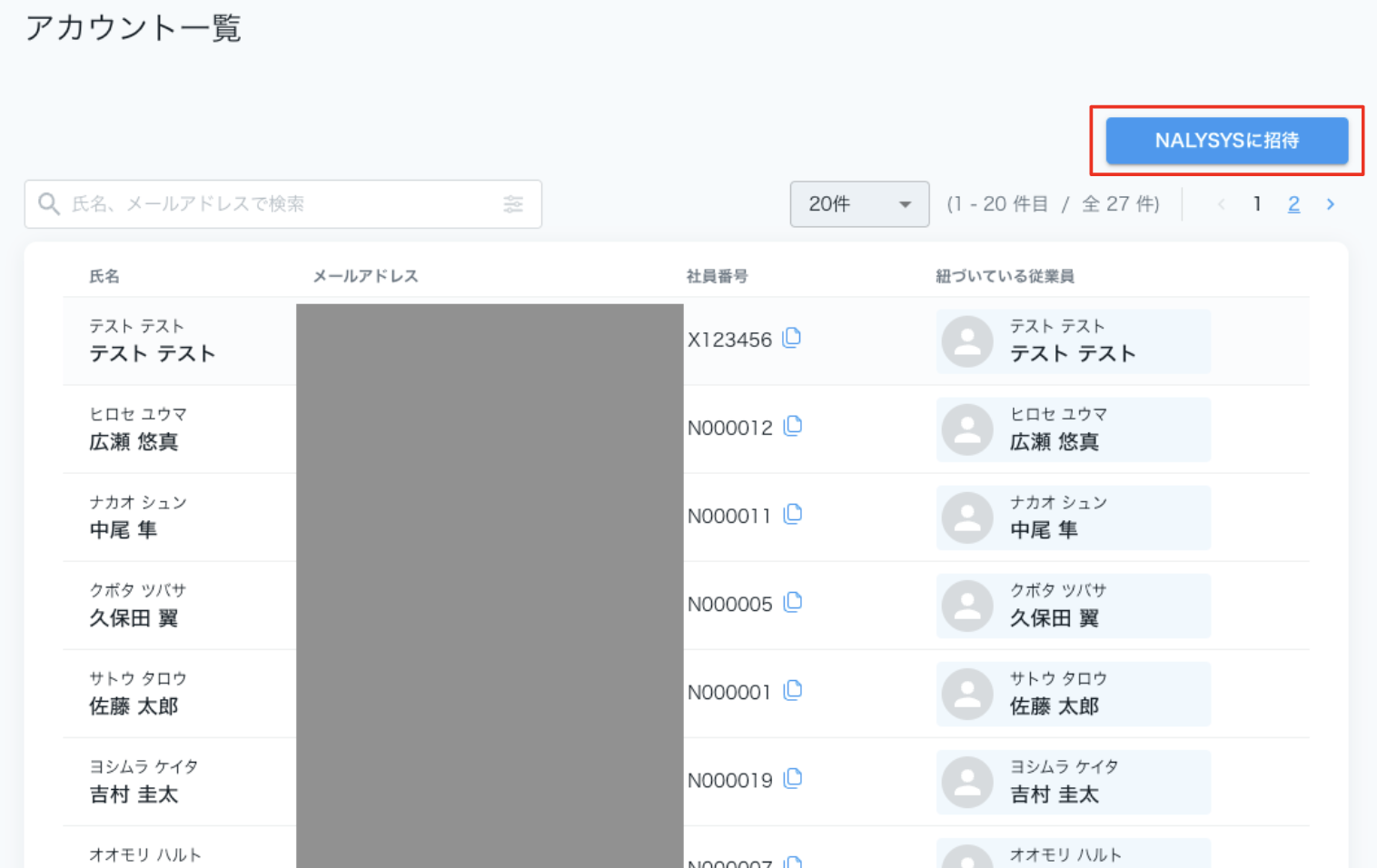
Task: Click avatar icon in 中尾 隼 employee card
Action: point(967,518)
